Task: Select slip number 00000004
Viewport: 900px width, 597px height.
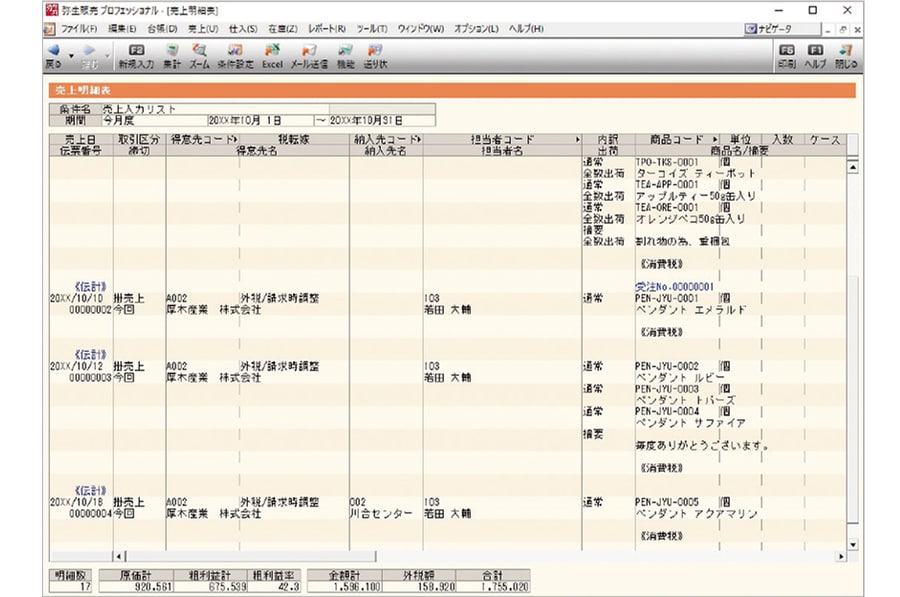Action: pos(90,514)
